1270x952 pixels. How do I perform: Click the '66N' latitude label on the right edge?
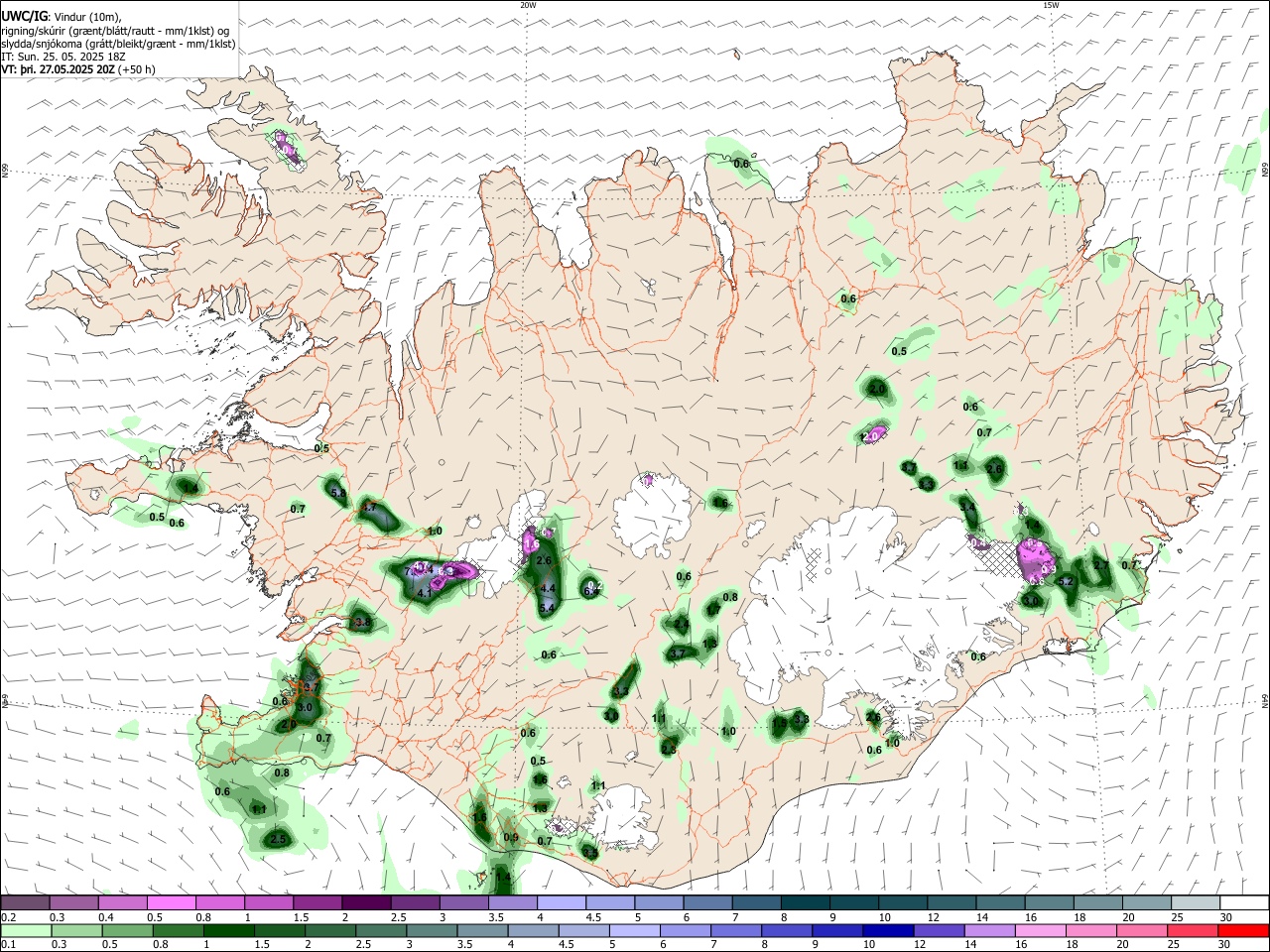[x=1265, y=172]
